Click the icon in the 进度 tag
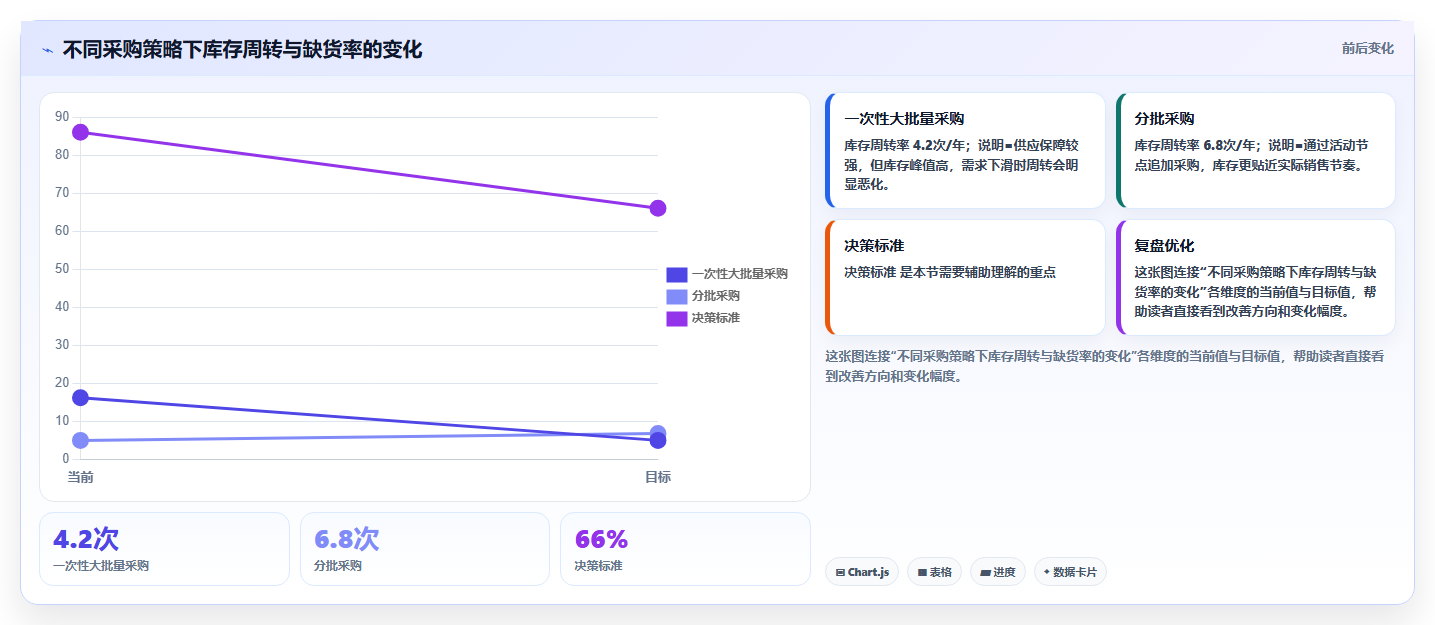The height and width of the screenshot is (625, 1435). pyautogui.click(x=985, y=573)
